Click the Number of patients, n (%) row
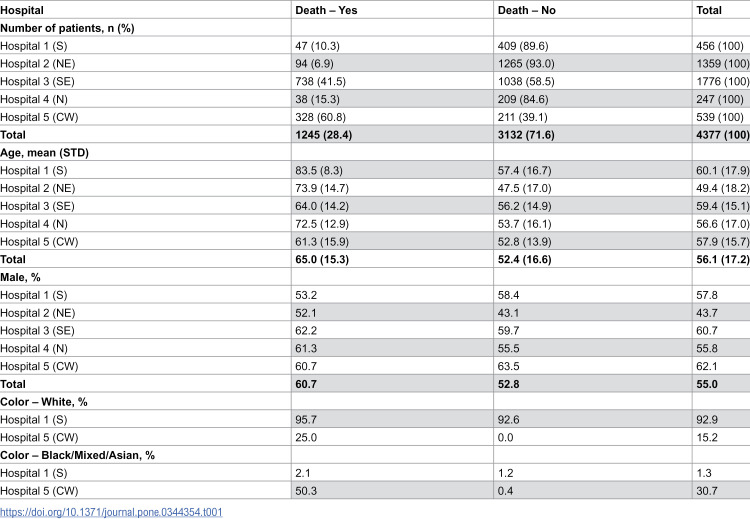The height and width of the screenshot is (519, 750). (375, 28)
